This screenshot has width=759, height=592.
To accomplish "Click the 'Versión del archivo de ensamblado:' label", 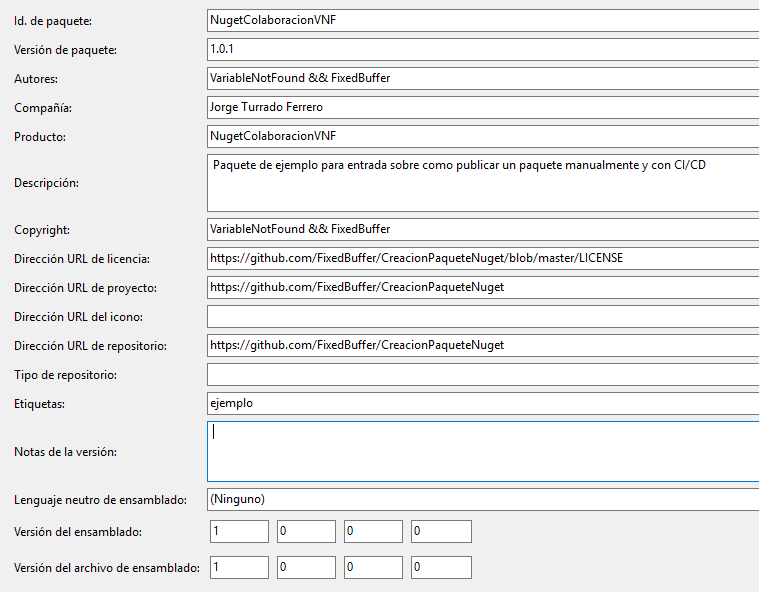I will click(x=107, y=568).
